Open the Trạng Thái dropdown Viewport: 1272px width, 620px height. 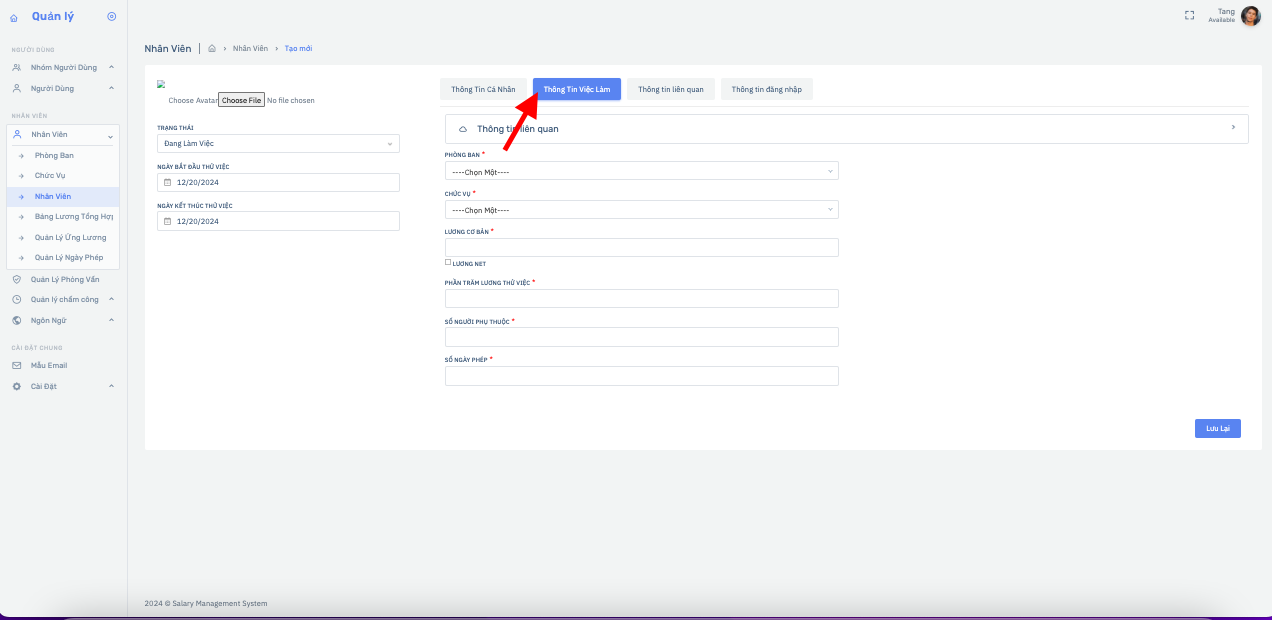(278, 144)
